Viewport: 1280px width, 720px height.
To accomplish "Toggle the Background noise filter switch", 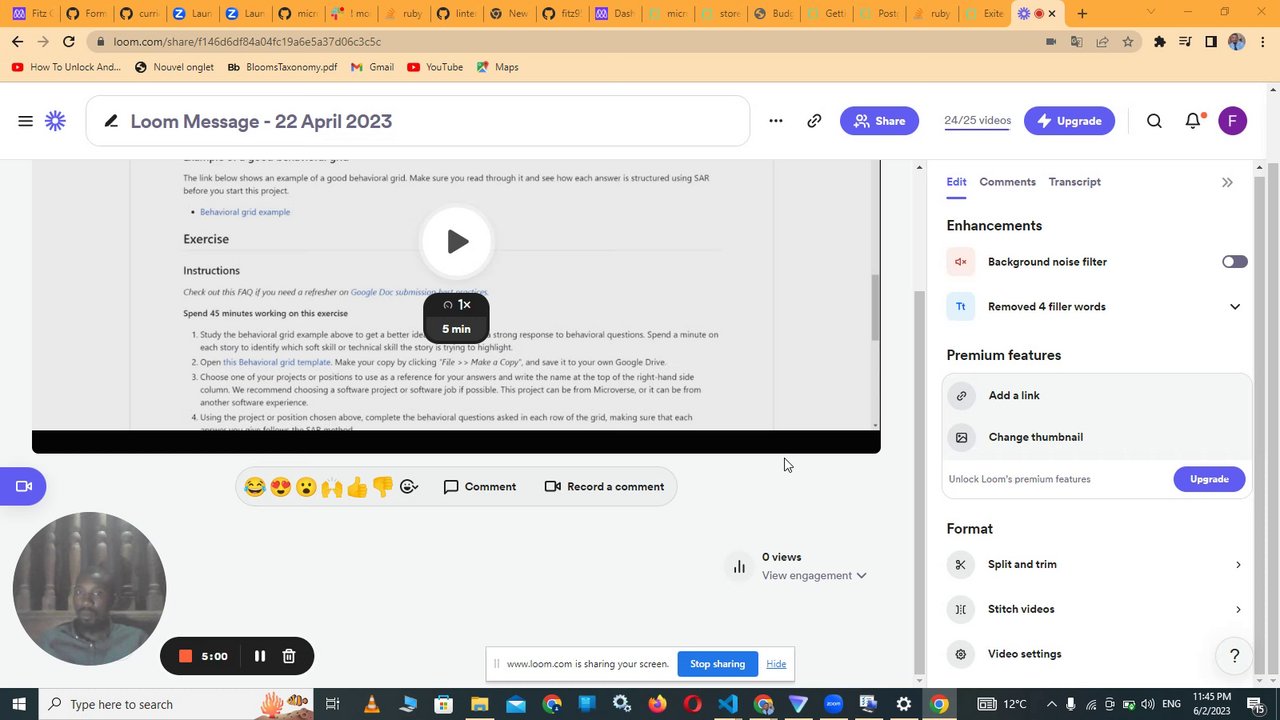I will pos(1234,261).
